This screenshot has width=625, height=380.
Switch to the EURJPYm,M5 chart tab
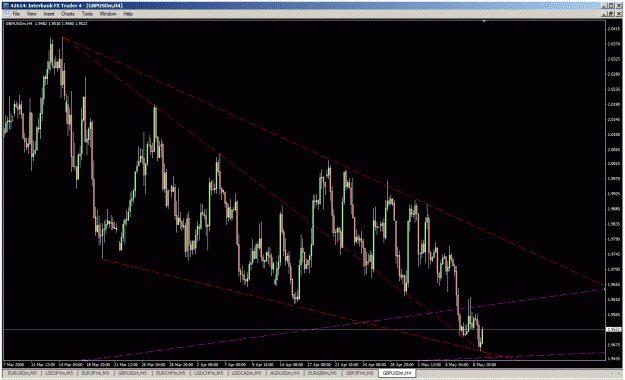pos(95,373)
